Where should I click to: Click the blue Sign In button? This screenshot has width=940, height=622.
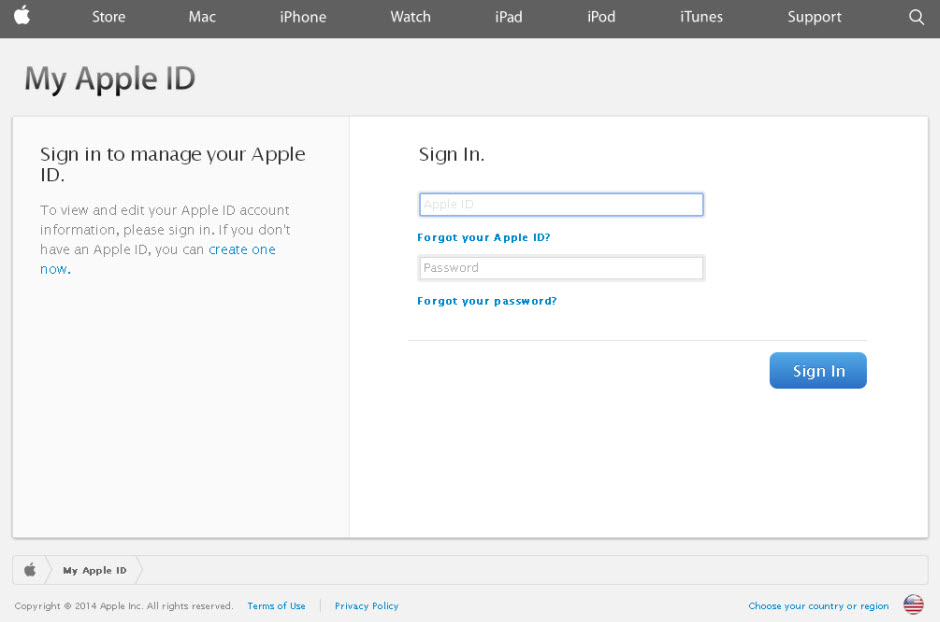[x=818, y=370]
